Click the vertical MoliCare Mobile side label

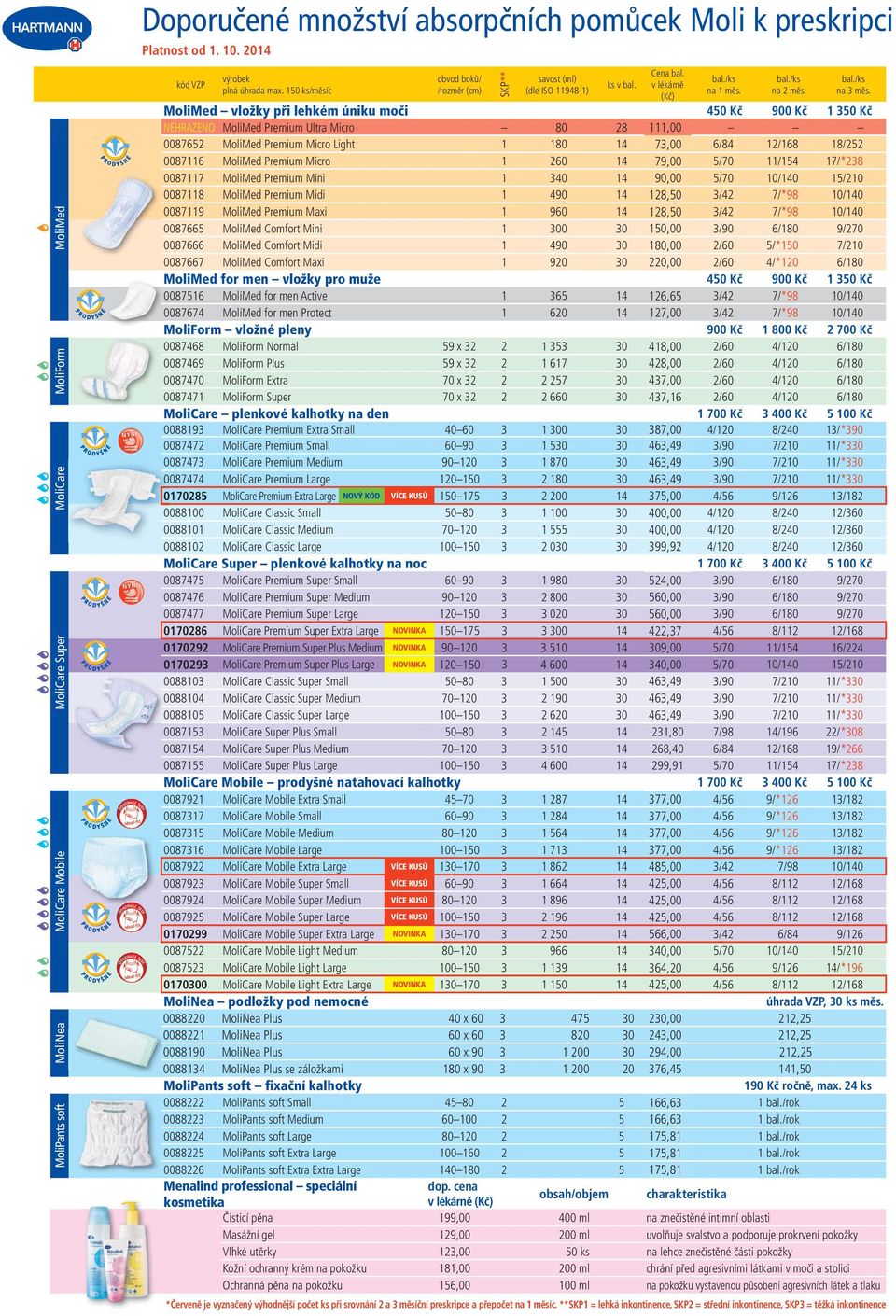pos(60,891)
